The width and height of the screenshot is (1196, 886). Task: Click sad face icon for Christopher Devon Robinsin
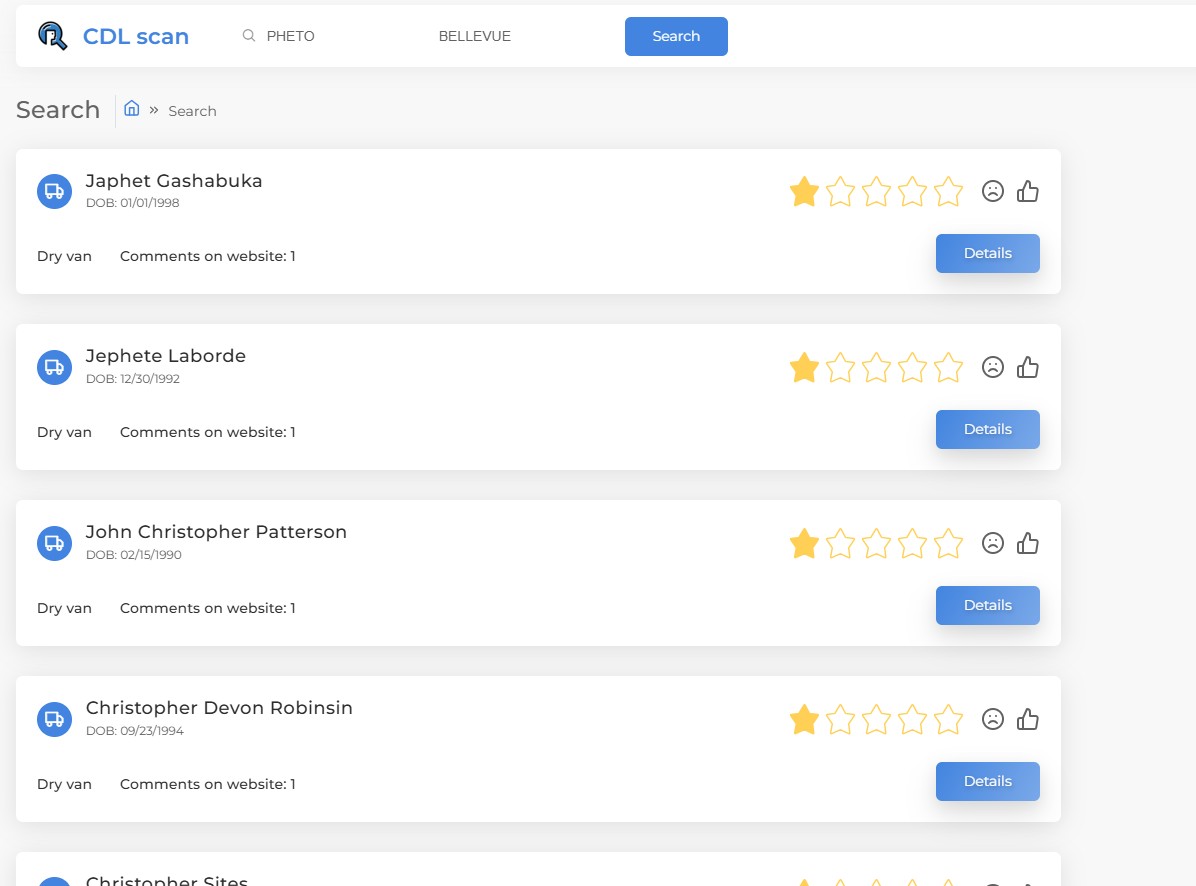(x=992, y=719)
